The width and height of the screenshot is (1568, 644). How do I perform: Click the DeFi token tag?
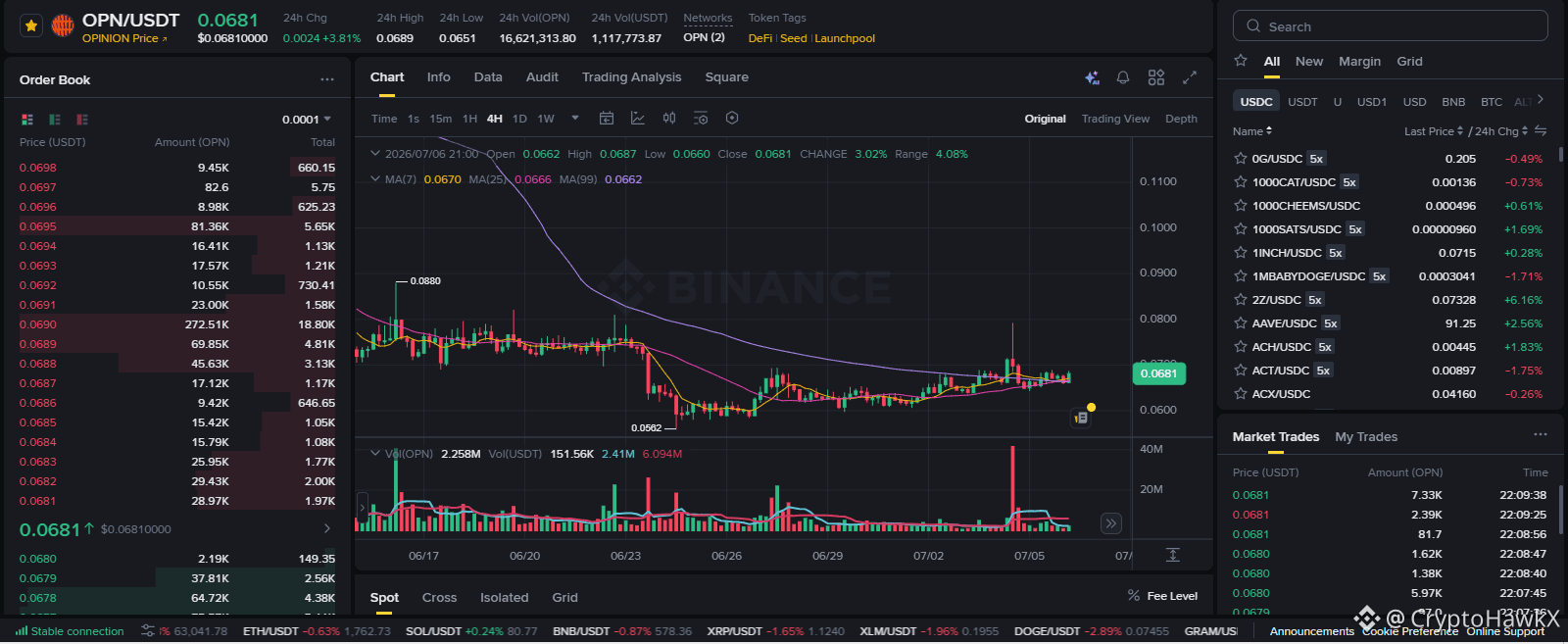pos(759,38)
